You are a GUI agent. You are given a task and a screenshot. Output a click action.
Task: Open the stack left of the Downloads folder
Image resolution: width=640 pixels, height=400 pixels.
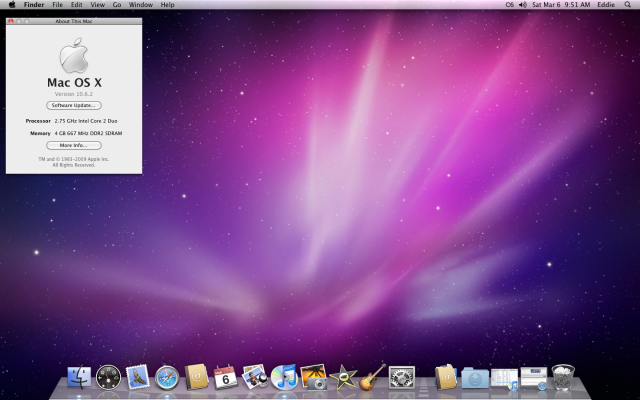pos(446,377)
